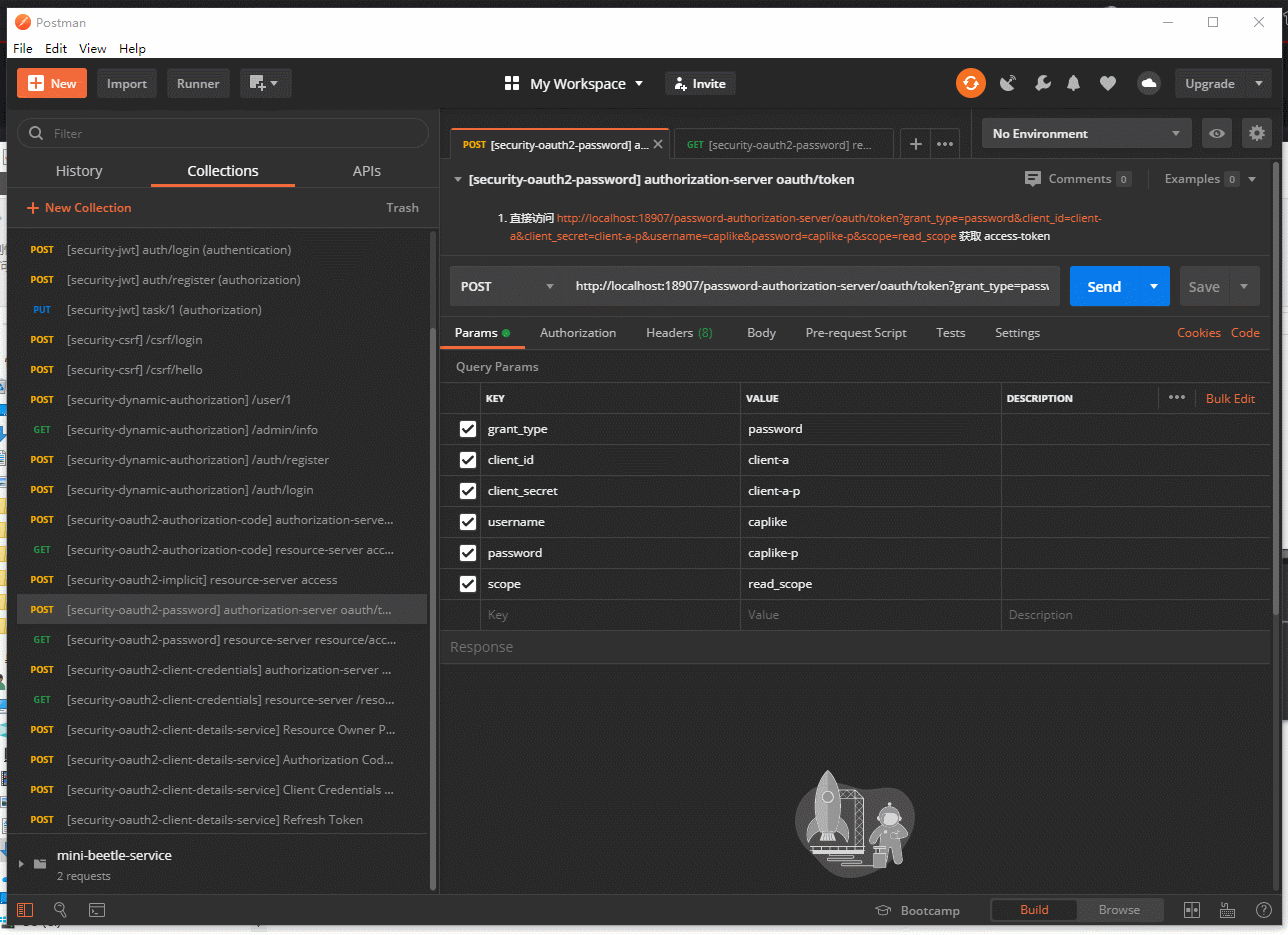
Task: Click the new window plus-tab icon button
Action: [x=266, y=84]
